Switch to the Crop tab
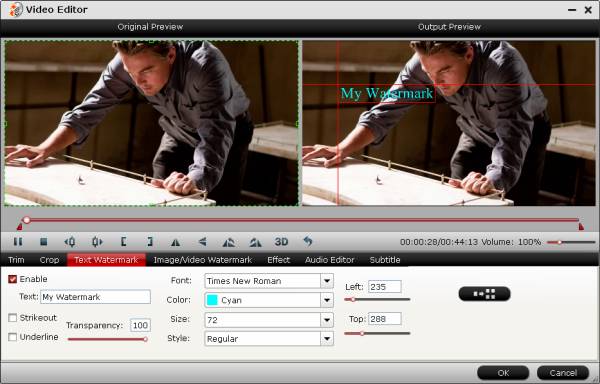 pos(49,260)
